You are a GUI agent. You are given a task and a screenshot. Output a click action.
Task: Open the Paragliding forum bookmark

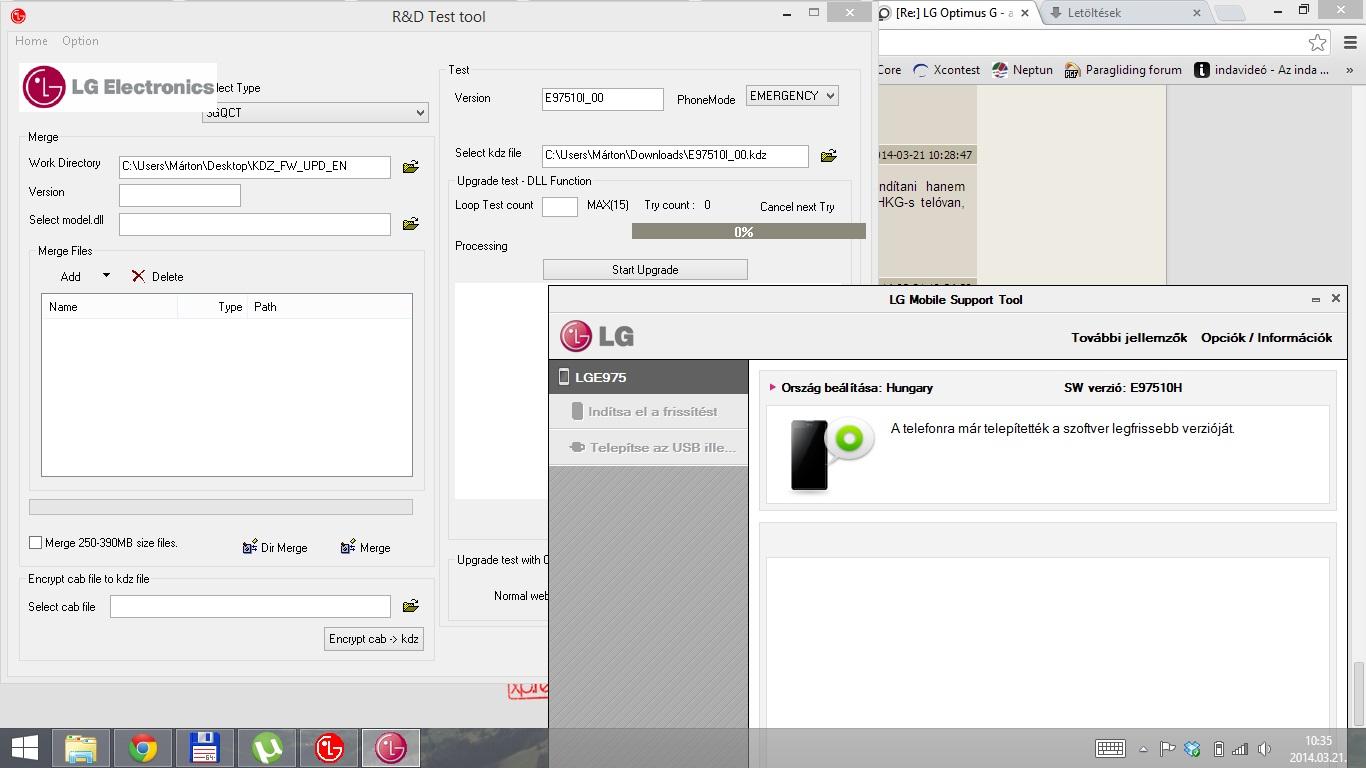(1123, 70)
